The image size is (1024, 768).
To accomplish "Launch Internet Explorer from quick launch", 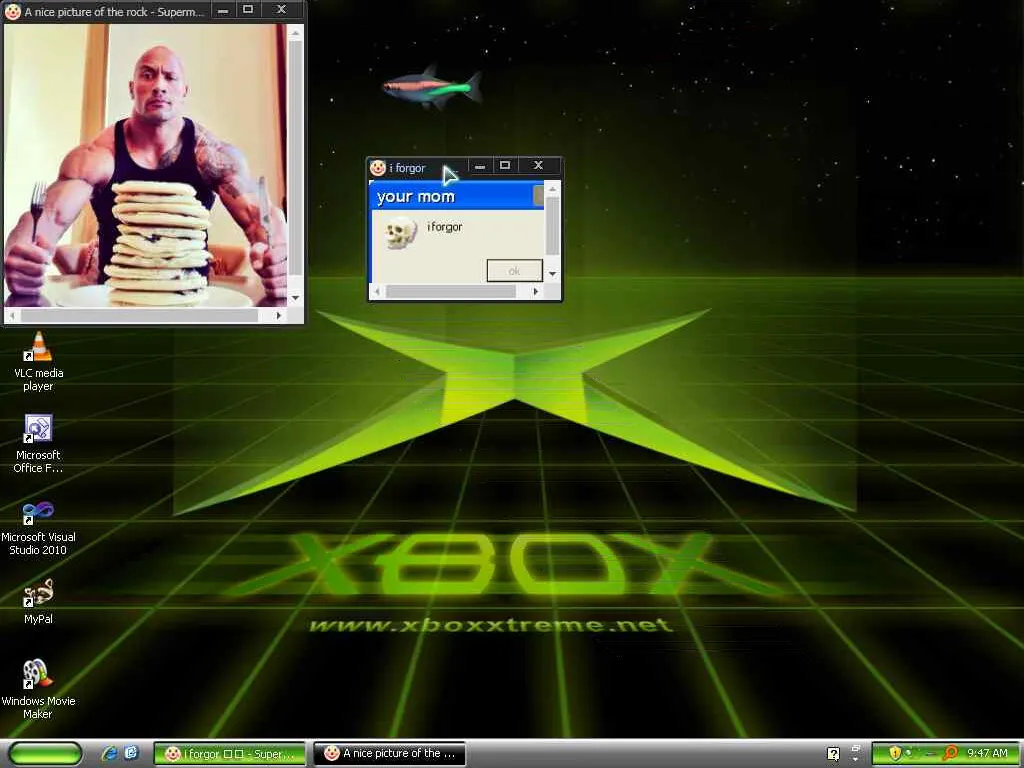I will pos(109,754).
